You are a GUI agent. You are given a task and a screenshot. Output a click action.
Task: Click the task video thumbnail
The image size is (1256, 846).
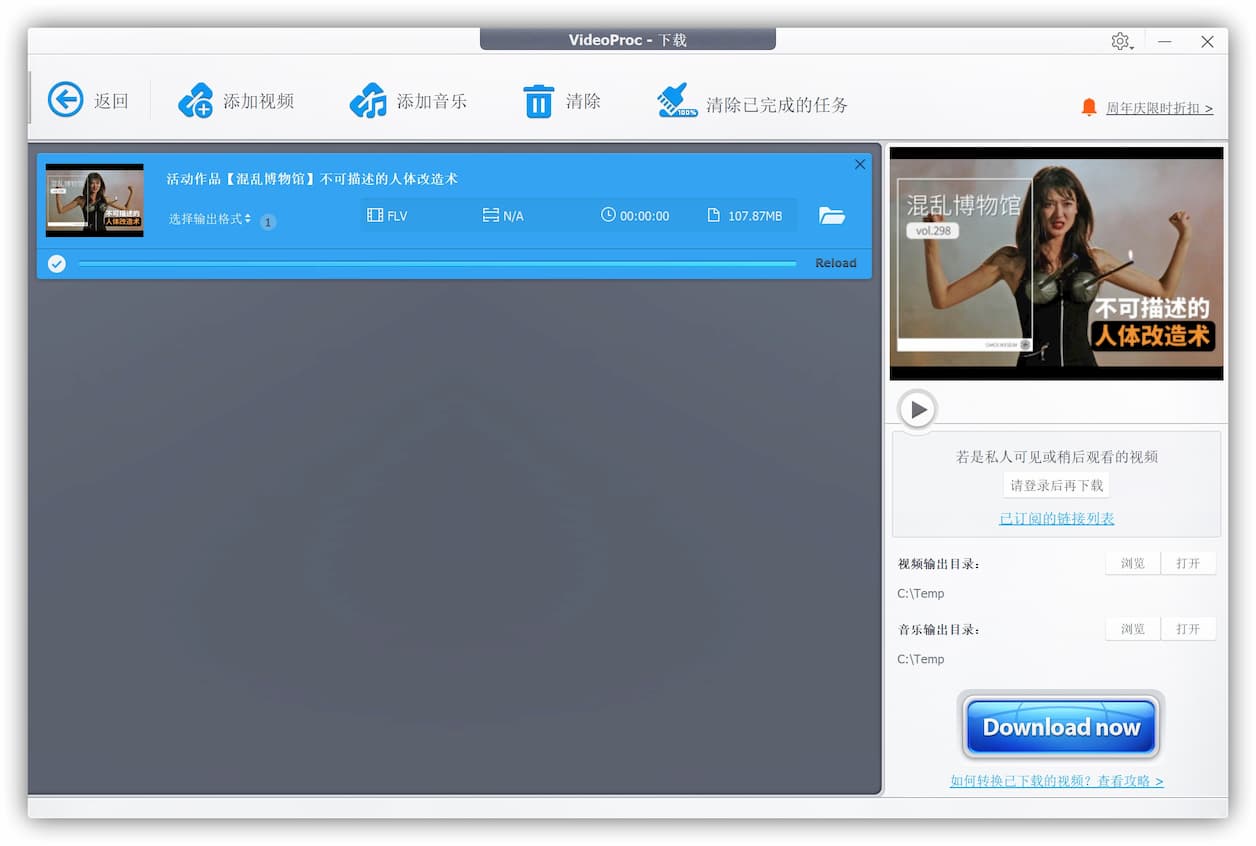(x=95, y=200)
